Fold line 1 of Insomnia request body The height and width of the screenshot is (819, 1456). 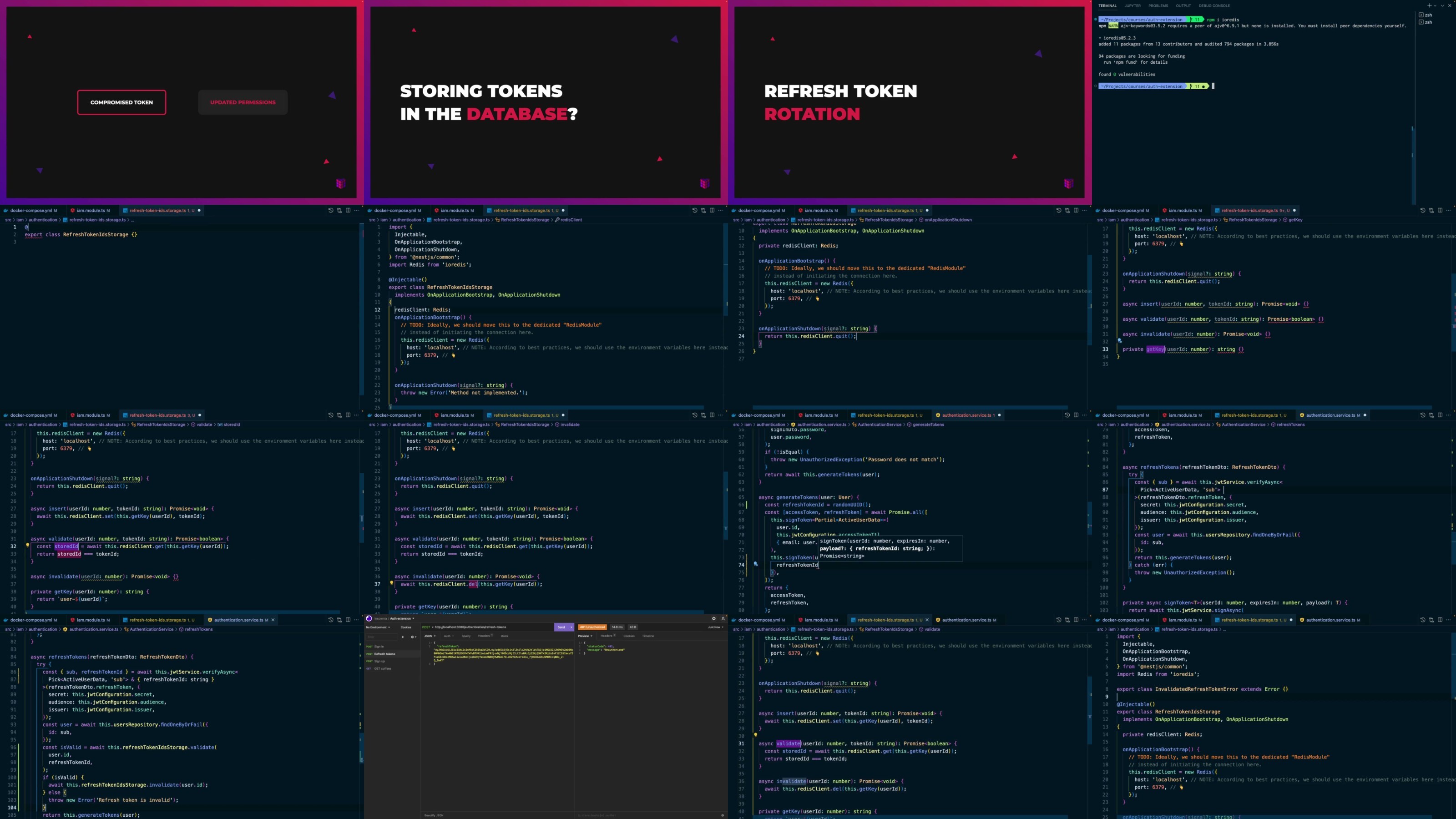pos(432,642)
